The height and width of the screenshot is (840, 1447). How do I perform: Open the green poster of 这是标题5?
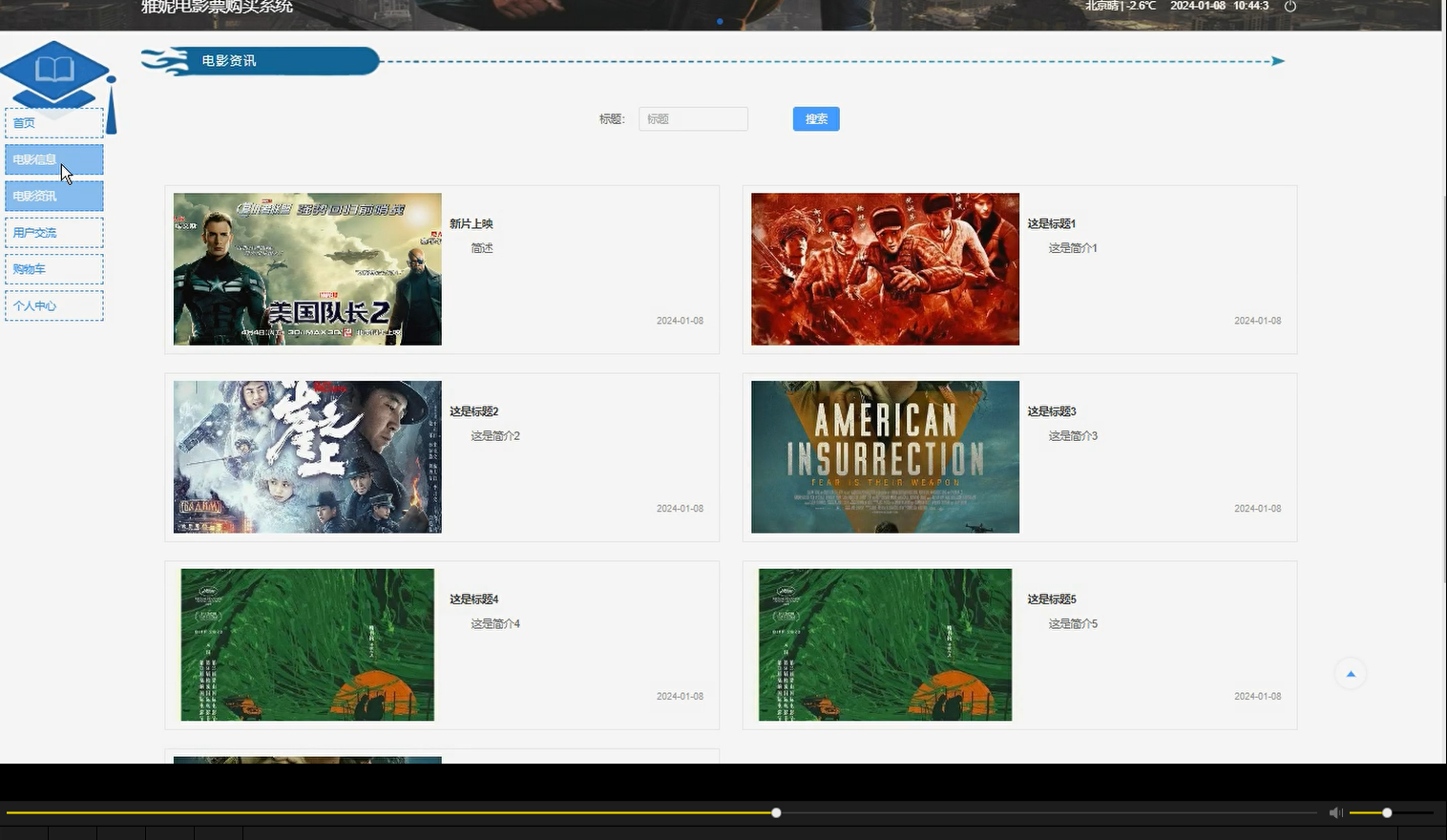pyautogui.click(x=885, y=645)
